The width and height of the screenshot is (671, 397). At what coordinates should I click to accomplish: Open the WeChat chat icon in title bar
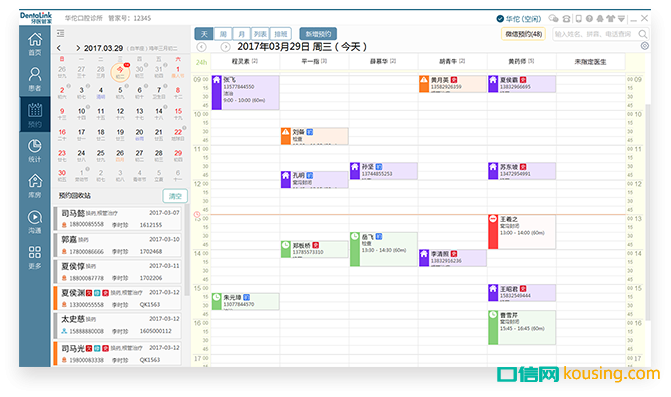tap(553, 18)
